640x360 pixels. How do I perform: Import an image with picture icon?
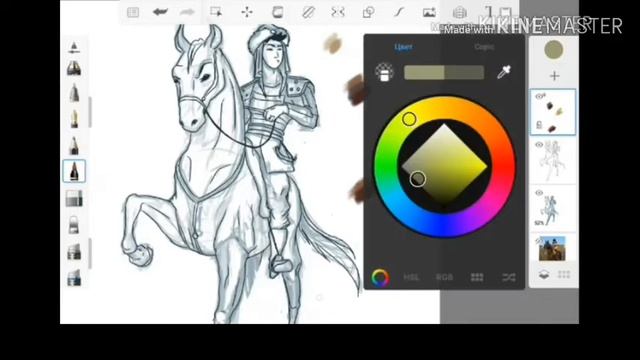click(429, 12)
